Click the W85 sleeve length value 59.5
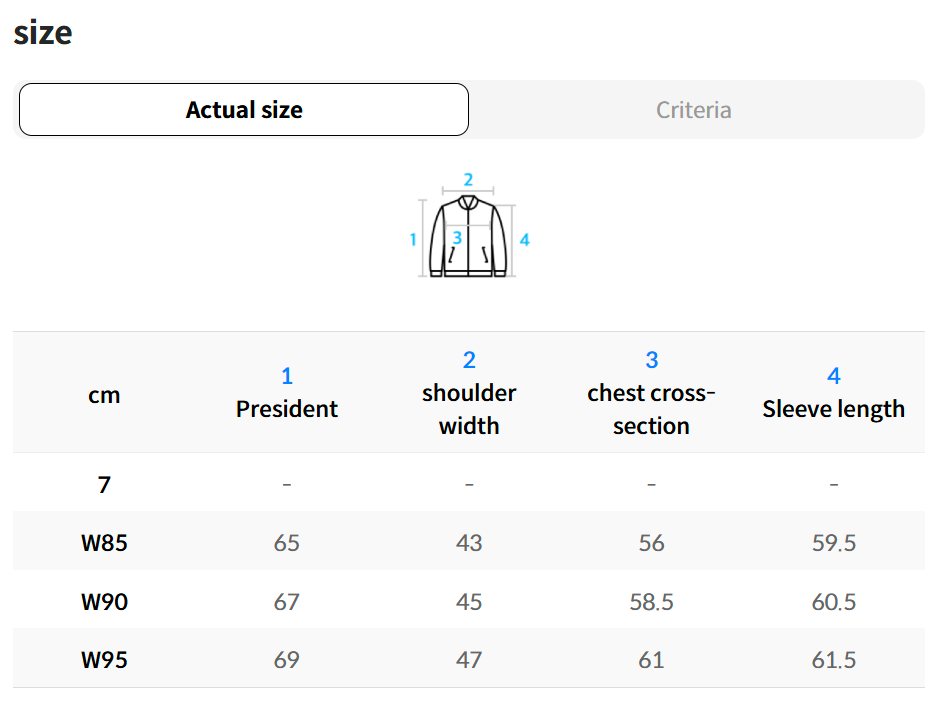 point(833,543)
